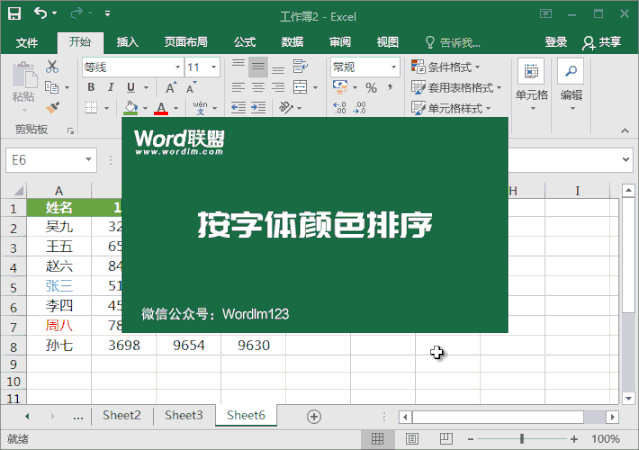Click the phonetic guide wén icon
639x450 pixels.
(x=201, y=108)
